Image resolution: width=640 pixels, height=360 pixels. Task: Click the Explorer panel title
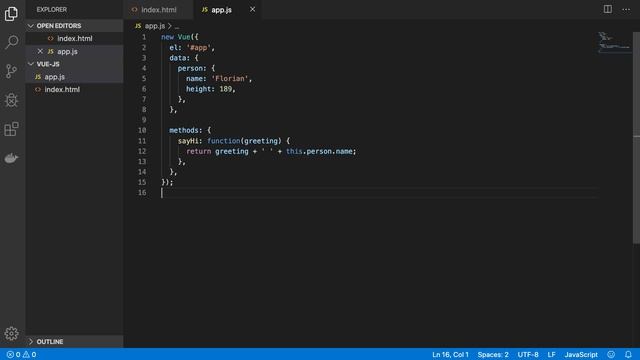51,9
